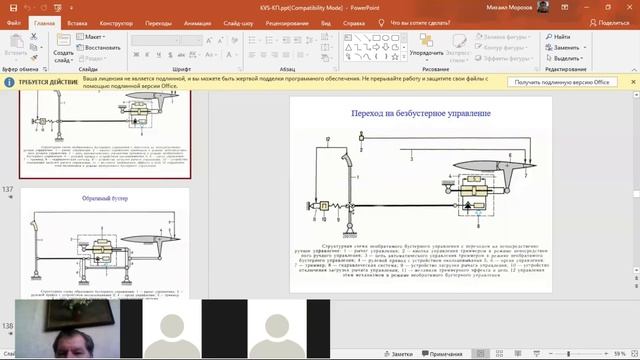Start slideshow from quick access toolbar icon
Screen dimensions: 640x360
coord(58,8)
